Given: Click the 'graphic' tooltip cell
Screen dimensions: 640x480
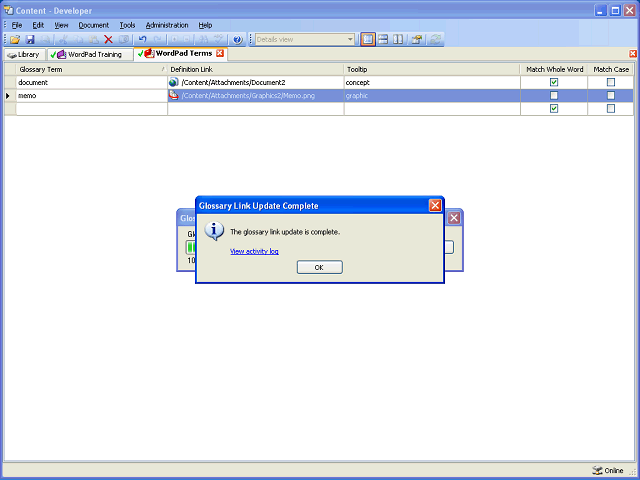Looking at the screenshot, I should pos(432,96).
